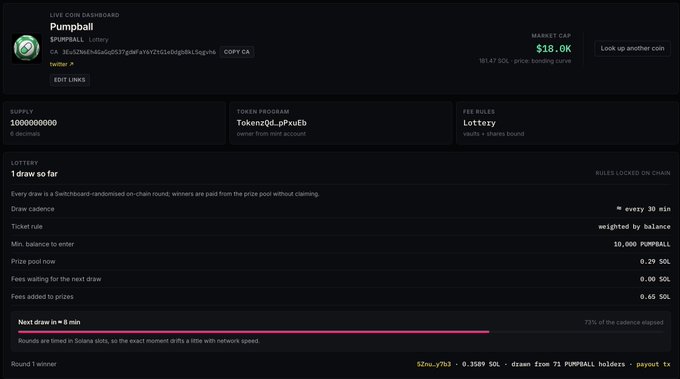Image resolution: width=680 pixels, height=379 pixels.
Task: Select the Pumpball coin title
Action: click(72, 27)
